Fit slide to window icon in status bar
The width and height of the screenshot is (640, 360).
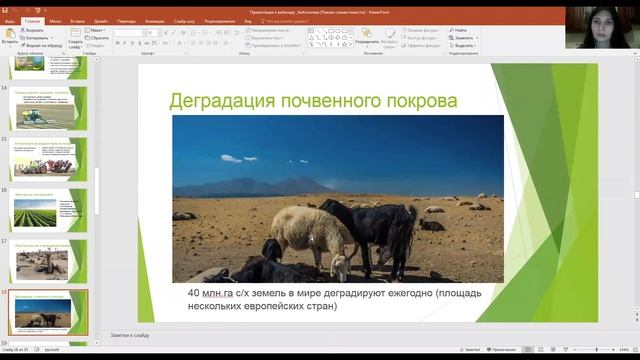pyautogui.click(x=635, y=350)
